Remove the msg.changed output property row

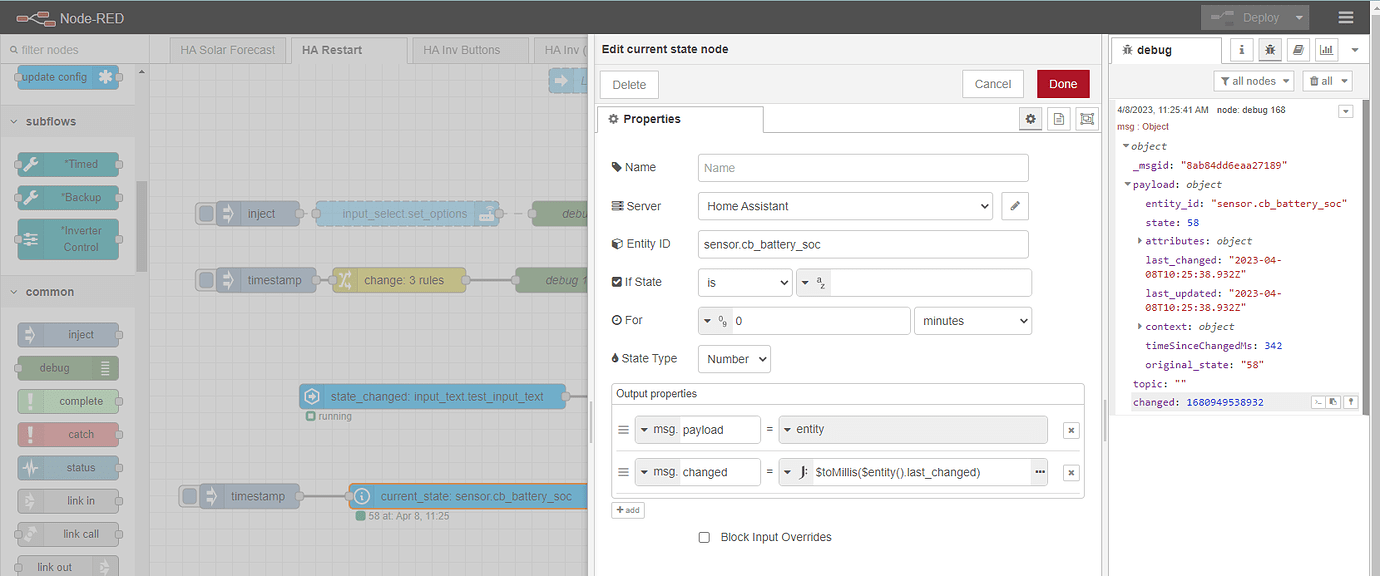pyautogui.click(x=1070, y=473)
